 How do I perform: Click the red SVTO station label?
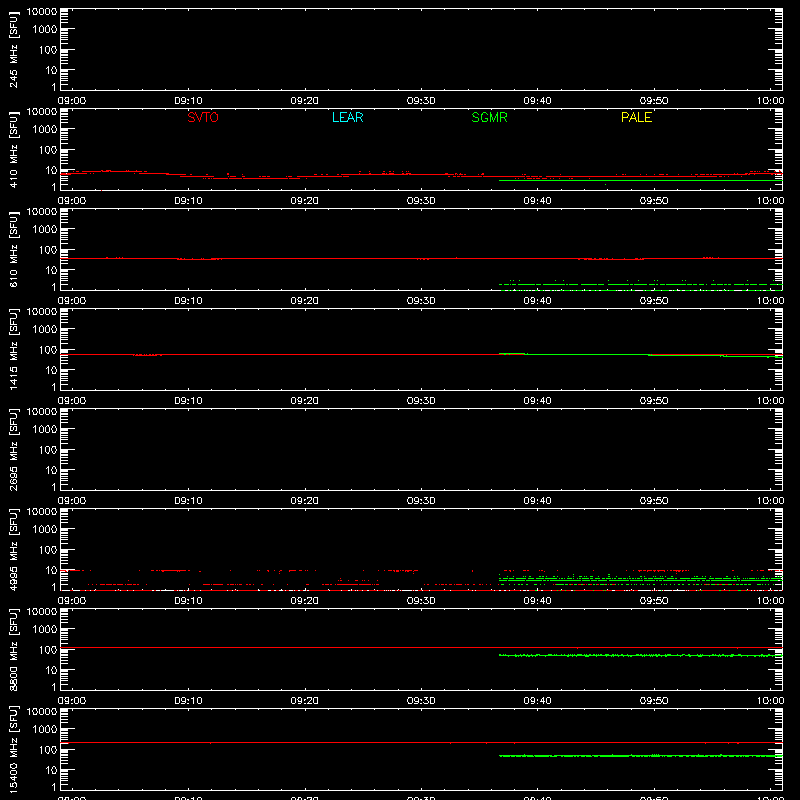pos(203,117)
